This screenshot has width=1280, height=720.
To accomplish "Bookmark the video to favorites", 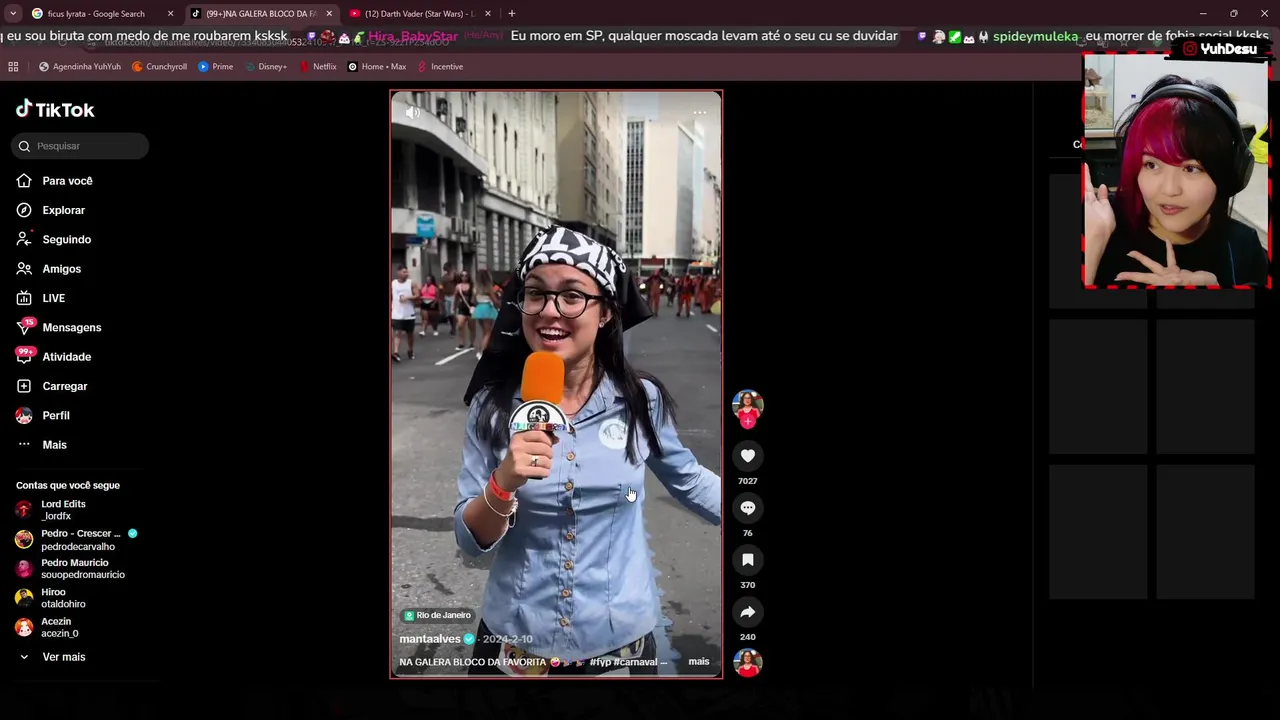I will [x=748, y=560].
